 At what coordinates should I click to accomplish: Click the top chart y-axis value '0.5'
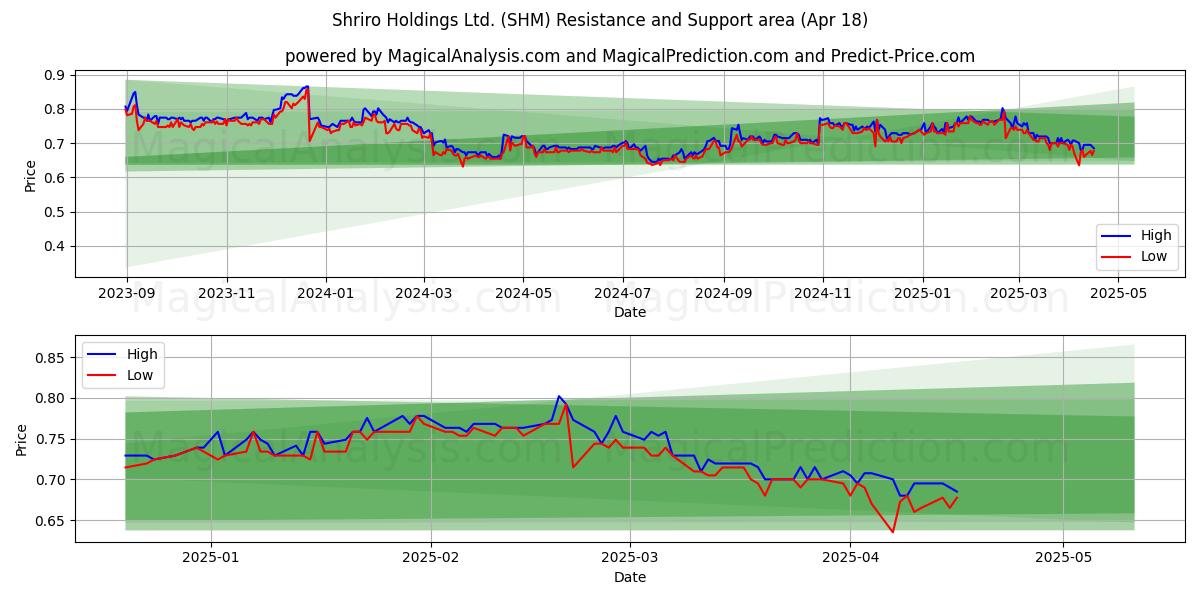pos(55,212)
